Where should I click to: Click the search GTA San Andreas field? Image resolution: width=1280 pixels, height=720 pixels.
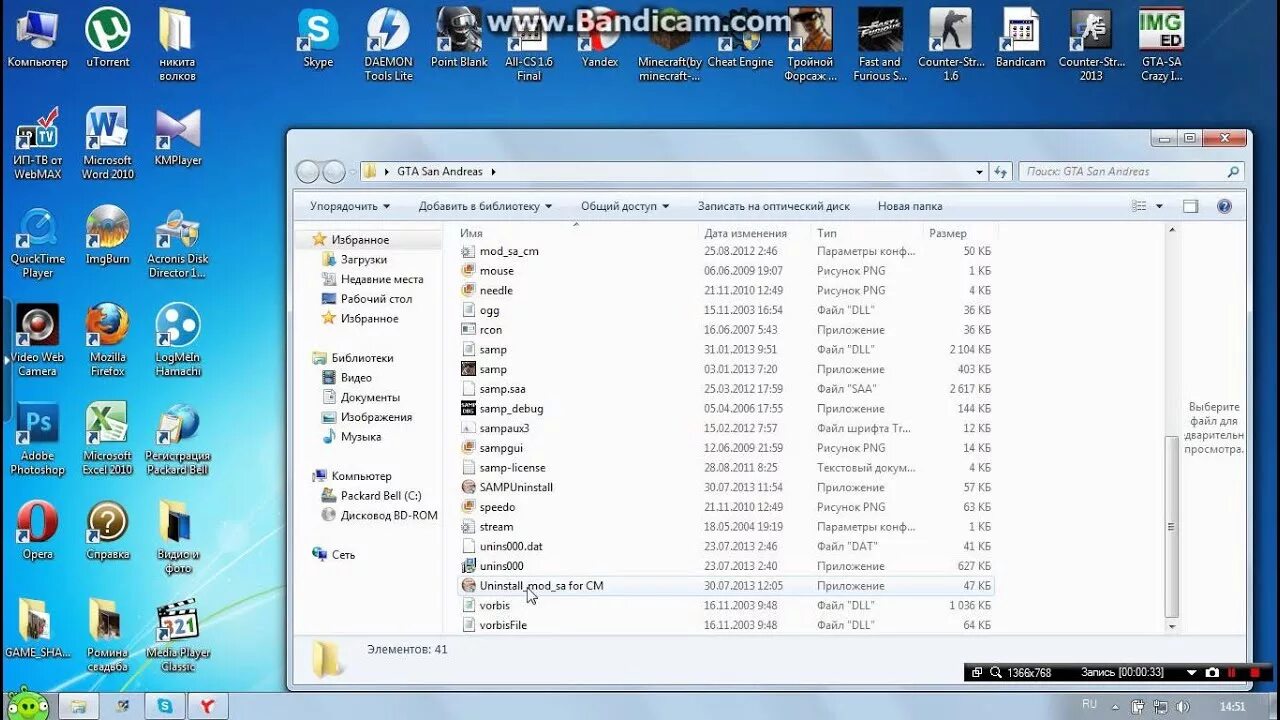point(1130,172)
